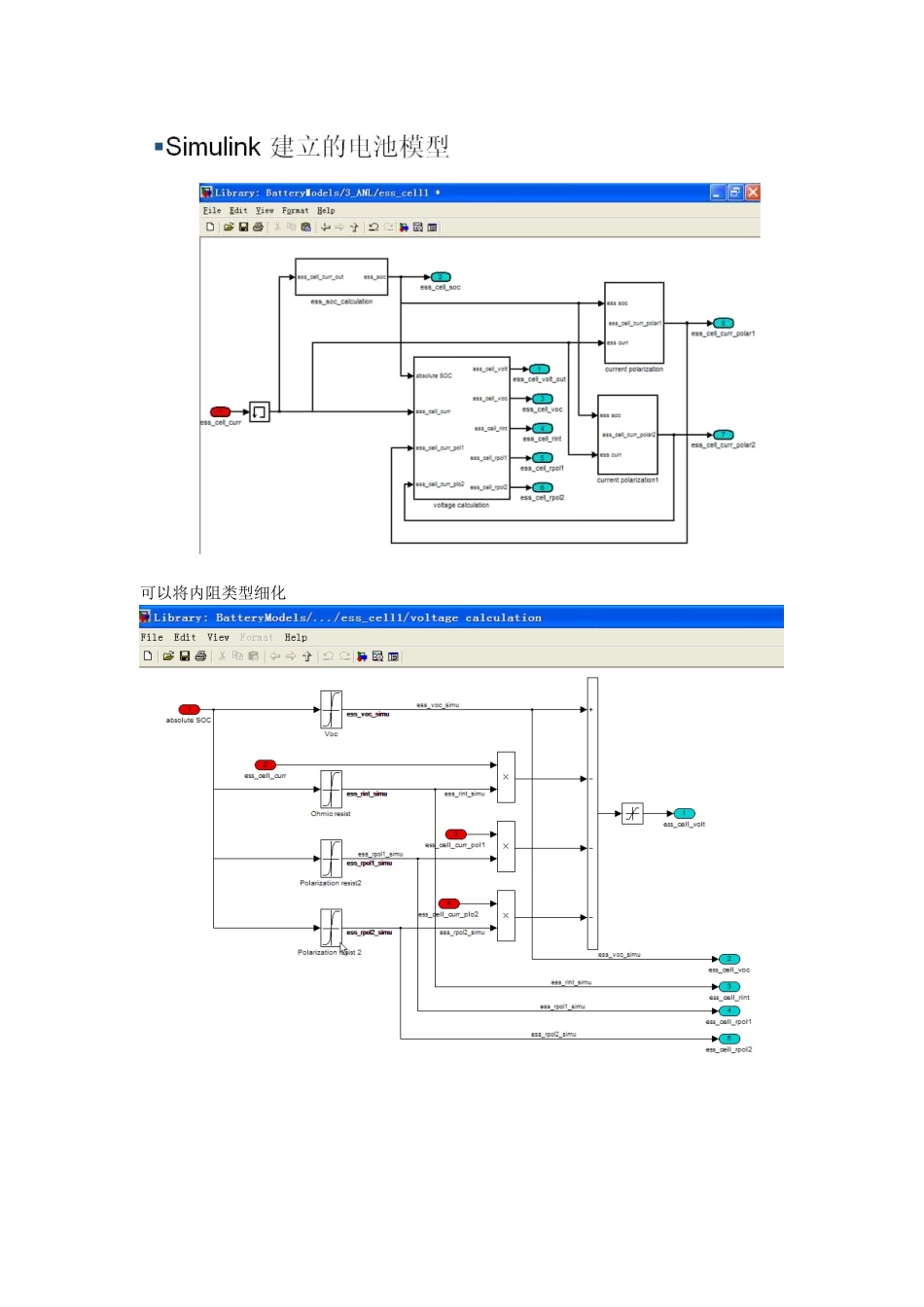Image resolution: width=924 pixels, height=1307 pixels.
Task: Click Debug icon in voltage calculation toolbar
Action: tap(393, 656)
